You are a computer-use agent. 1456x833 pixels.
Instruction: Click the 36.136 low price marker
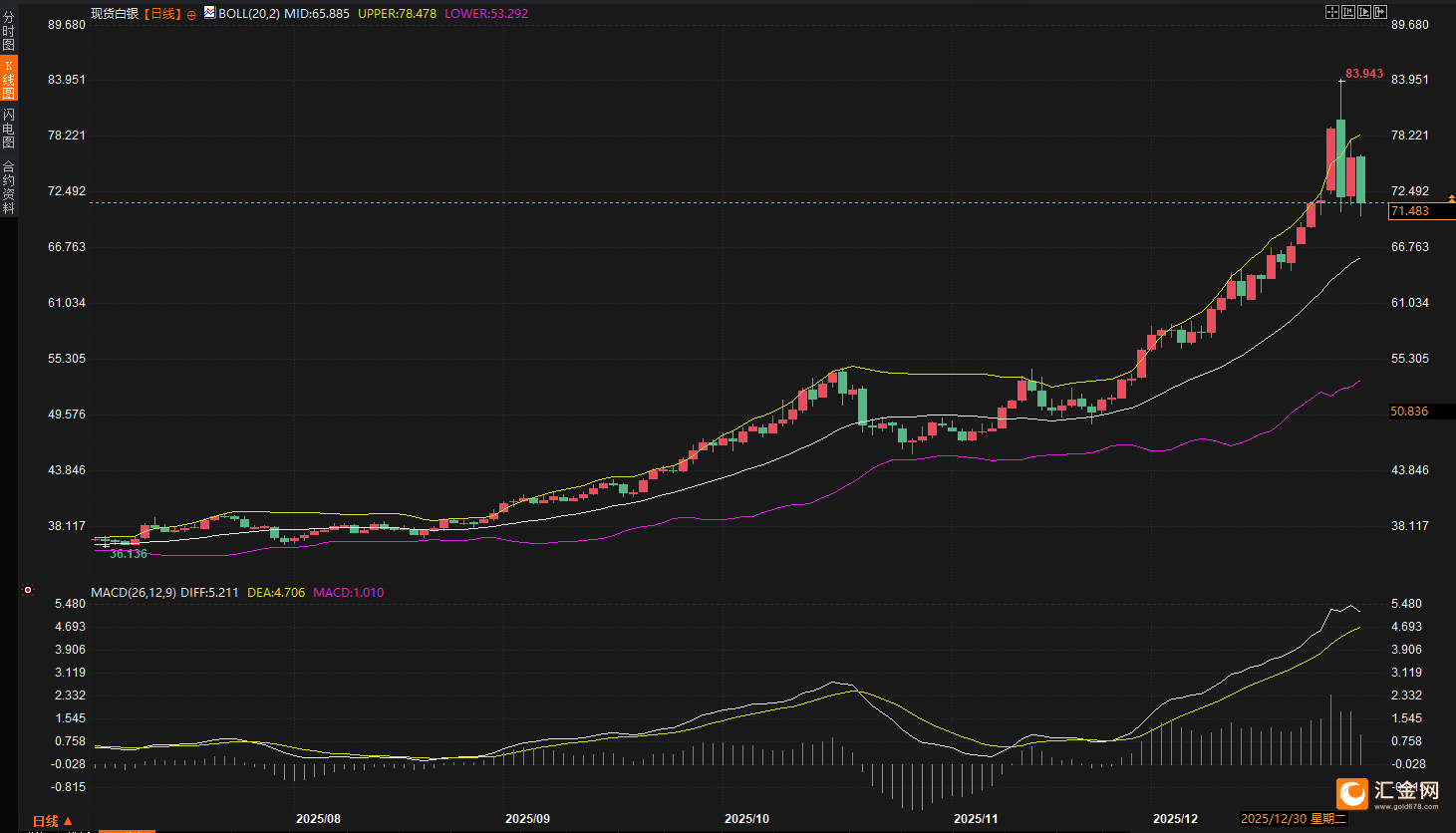(x=129, y=554)
